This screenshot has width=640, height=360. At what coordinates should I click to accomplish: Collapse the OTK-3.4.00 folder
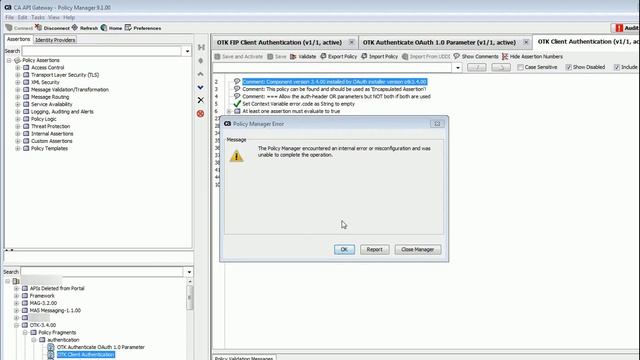(16, 325)
